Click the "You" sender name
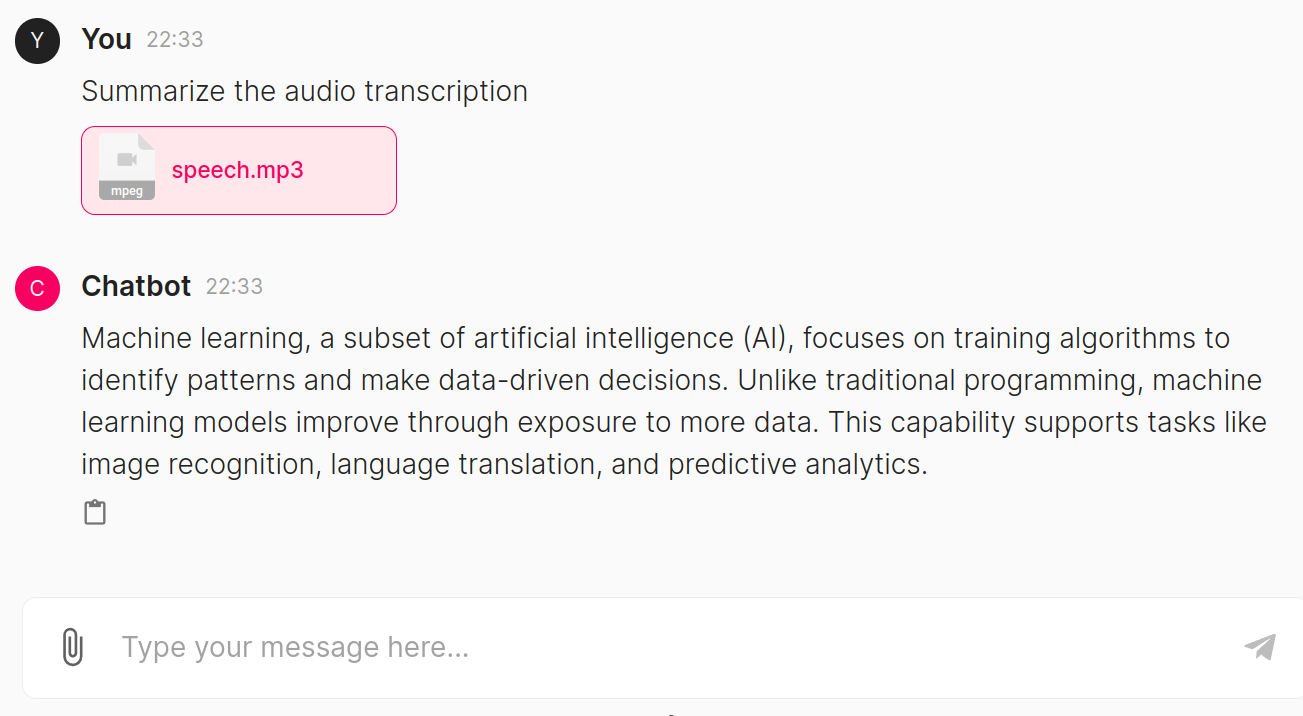This screenshot has height=716, width=1303. click(x=106, y=39)
